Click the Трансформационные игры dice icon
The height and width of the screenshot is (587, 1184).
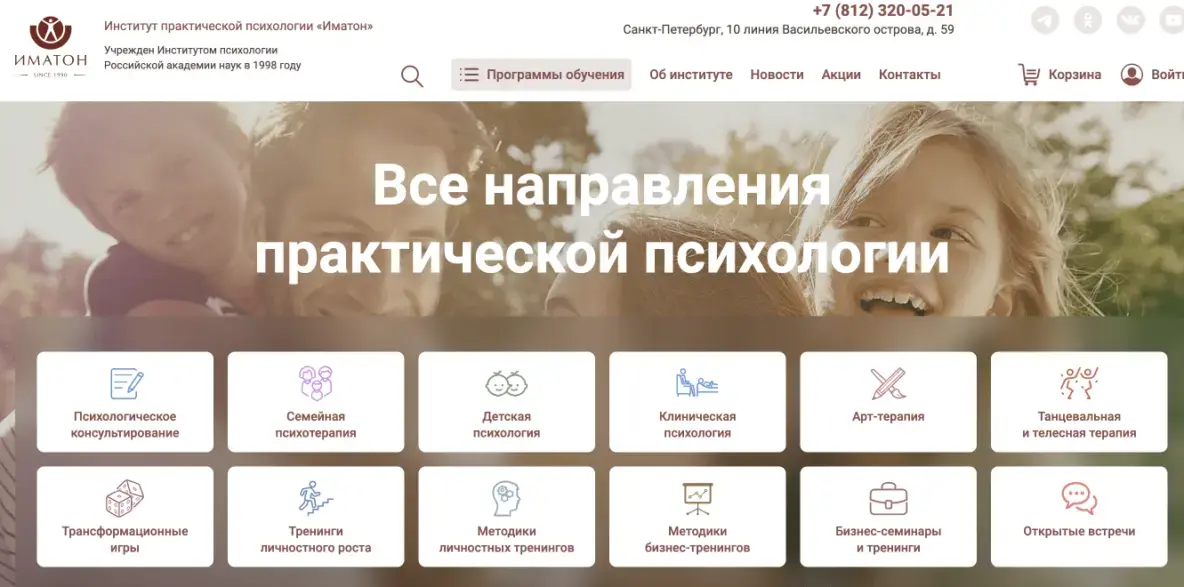click(124, 498)
